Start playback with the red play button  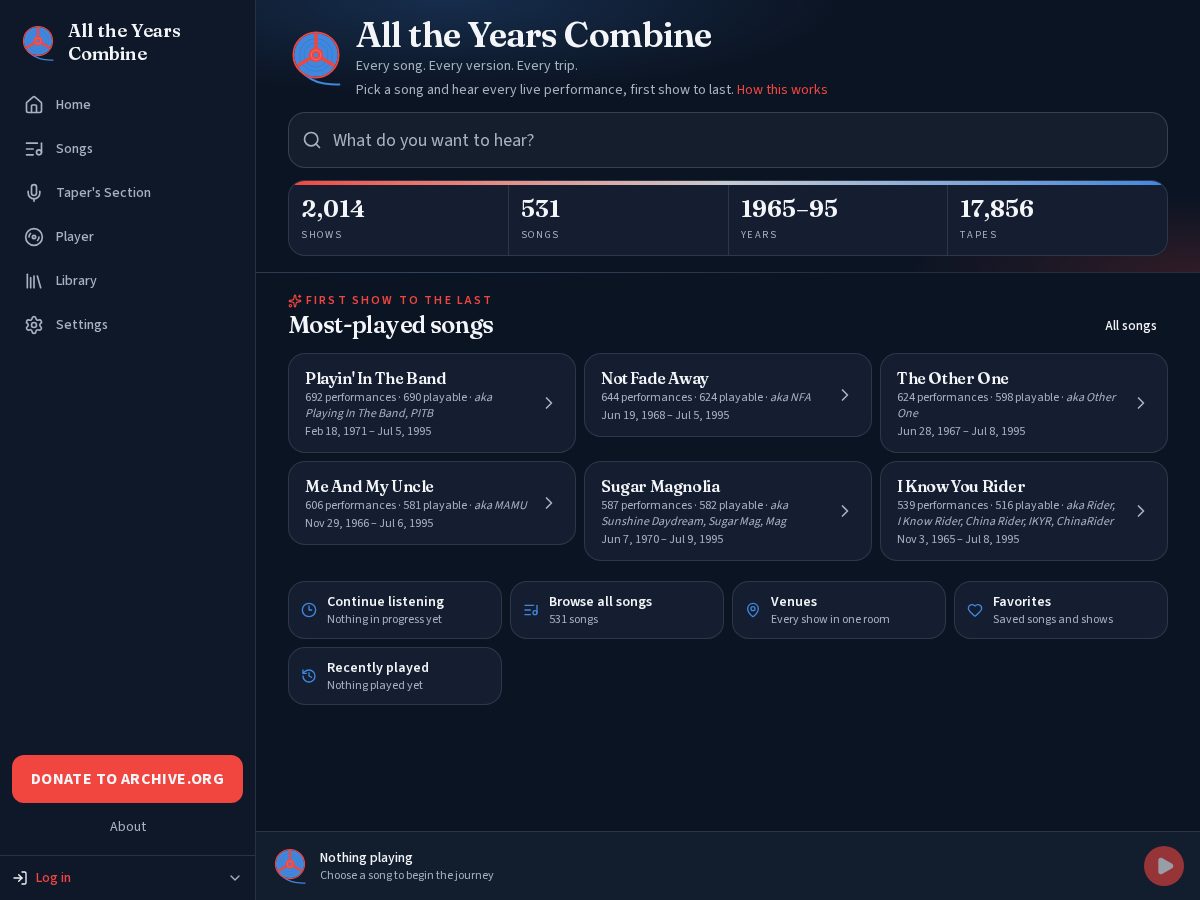click(x=1164, y=866)
